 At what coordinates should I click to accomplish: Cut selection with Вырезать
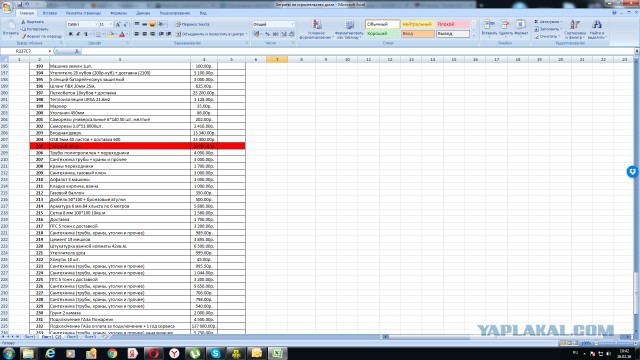click(x=33, y=22)
